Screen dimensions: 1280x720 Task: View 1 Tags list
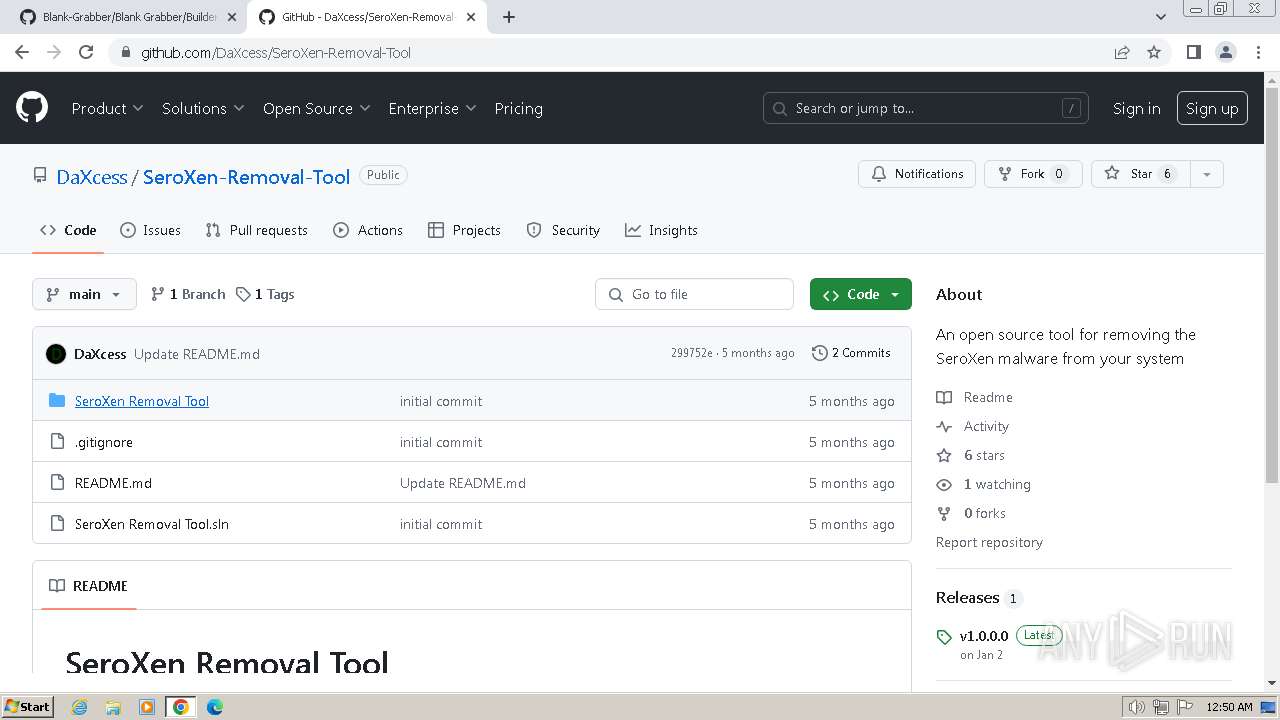point(265,294)
